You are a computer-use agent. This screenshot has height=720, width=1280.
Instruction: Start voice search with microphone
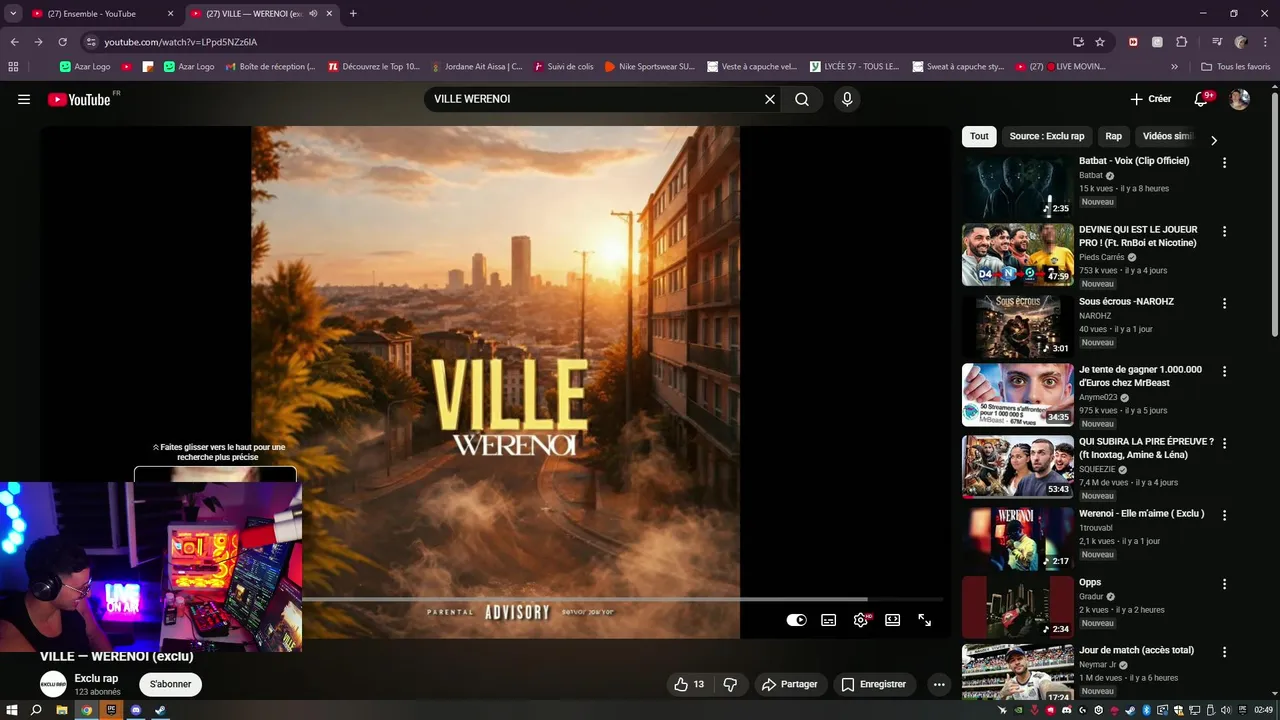847,99
